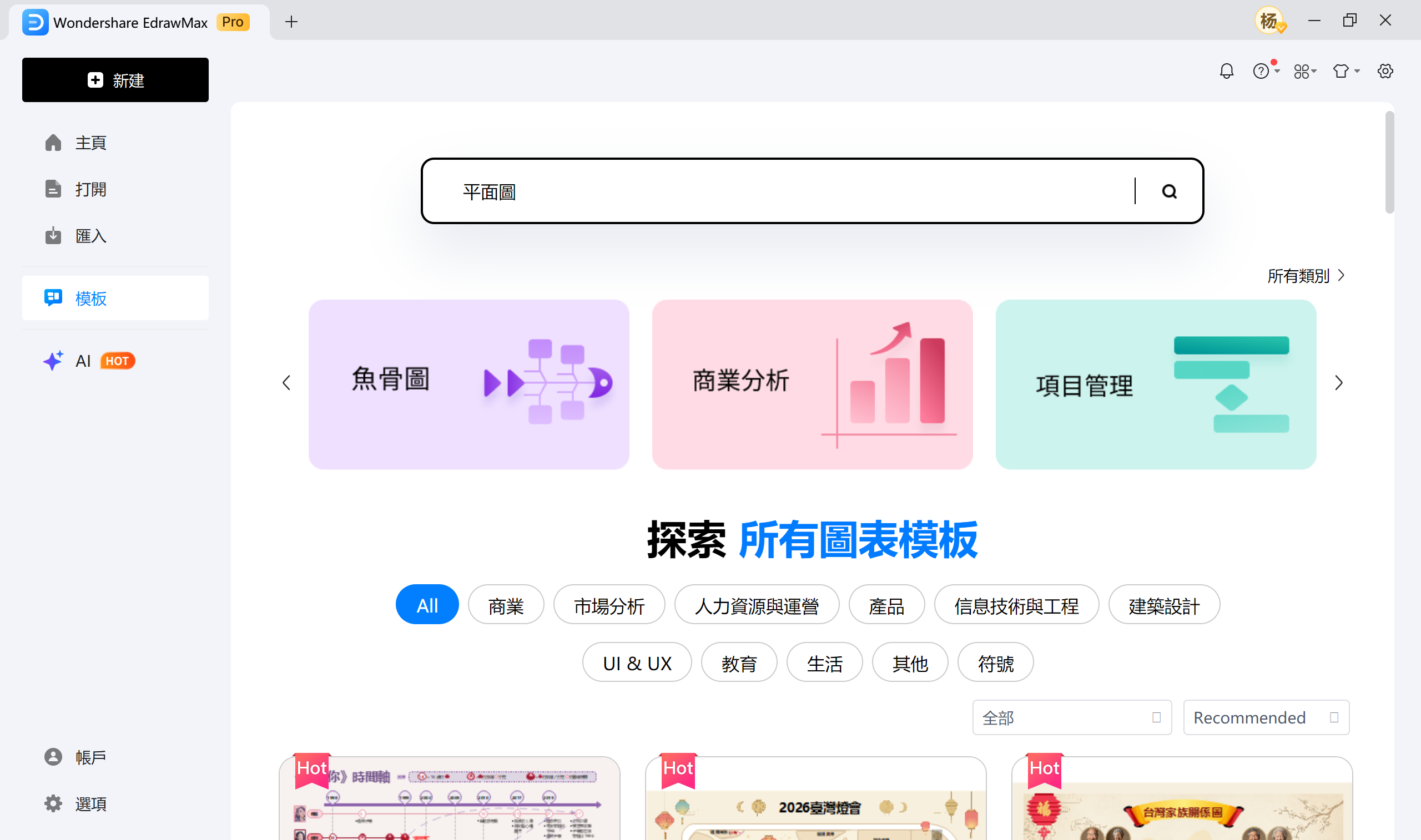
Task: Advance carousel with right arrow
Action: [1338, 383]
